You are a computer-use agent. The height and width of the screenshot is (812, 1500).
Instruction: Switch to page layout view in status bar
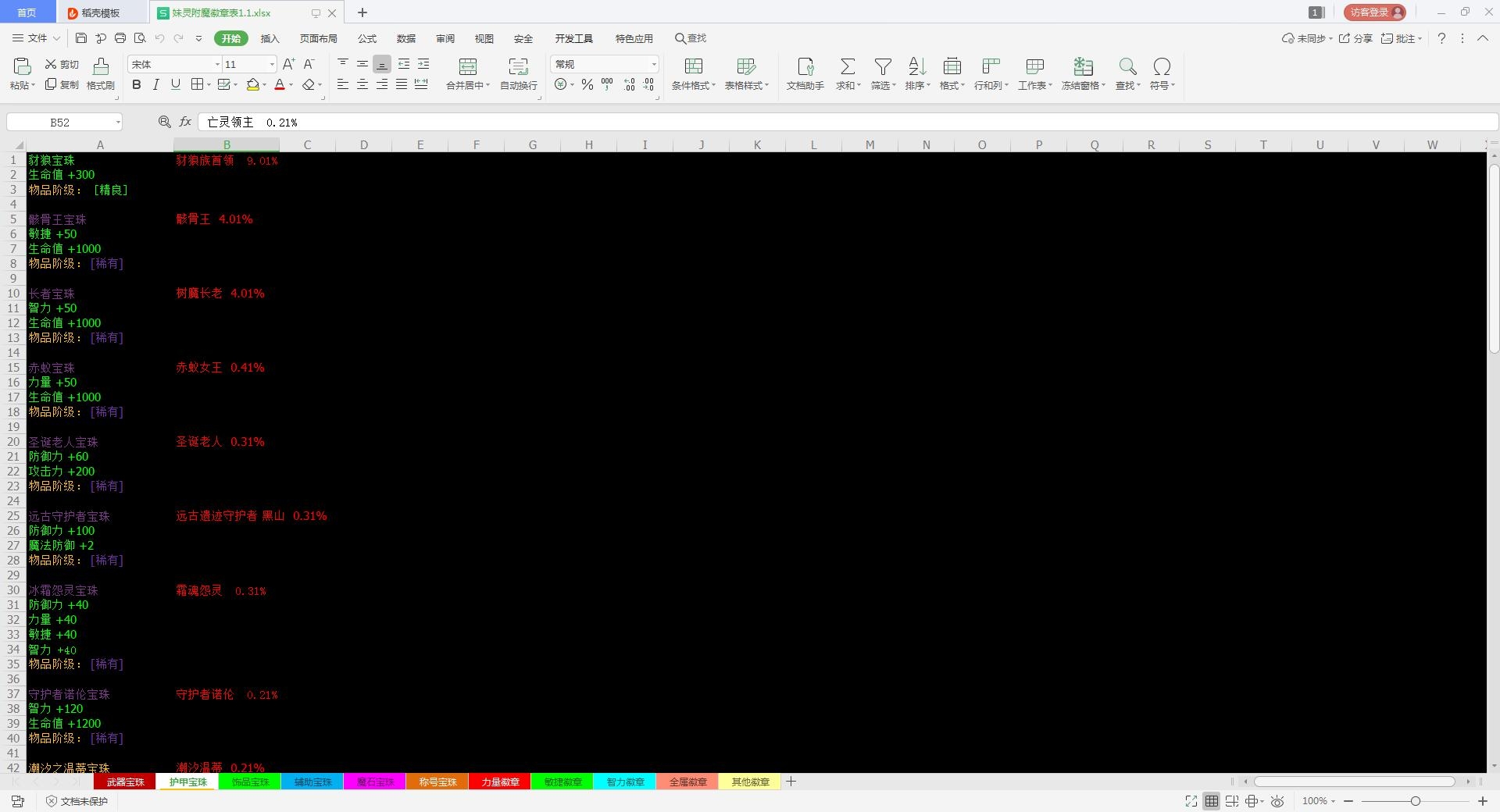pos(1231,801)
